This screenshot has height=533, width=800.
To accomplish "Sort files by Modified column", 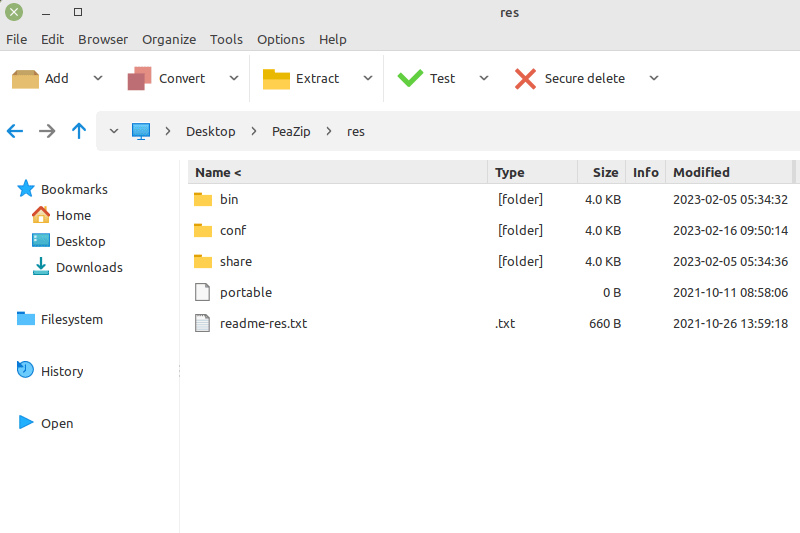I will pyautogui.click(x=701, y=172).
